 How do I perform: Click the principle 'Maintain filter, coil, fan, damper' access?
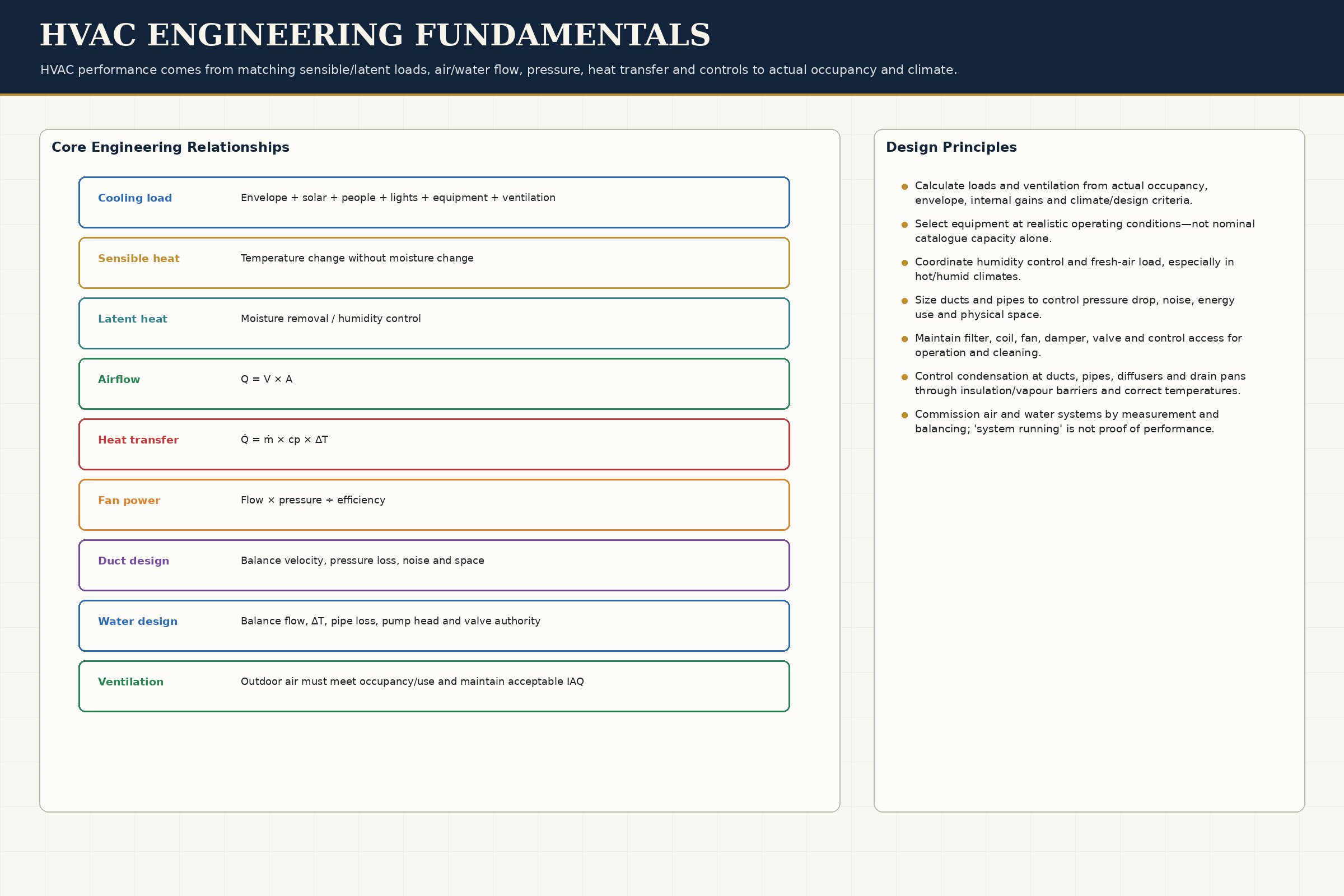coord(1079,346)
